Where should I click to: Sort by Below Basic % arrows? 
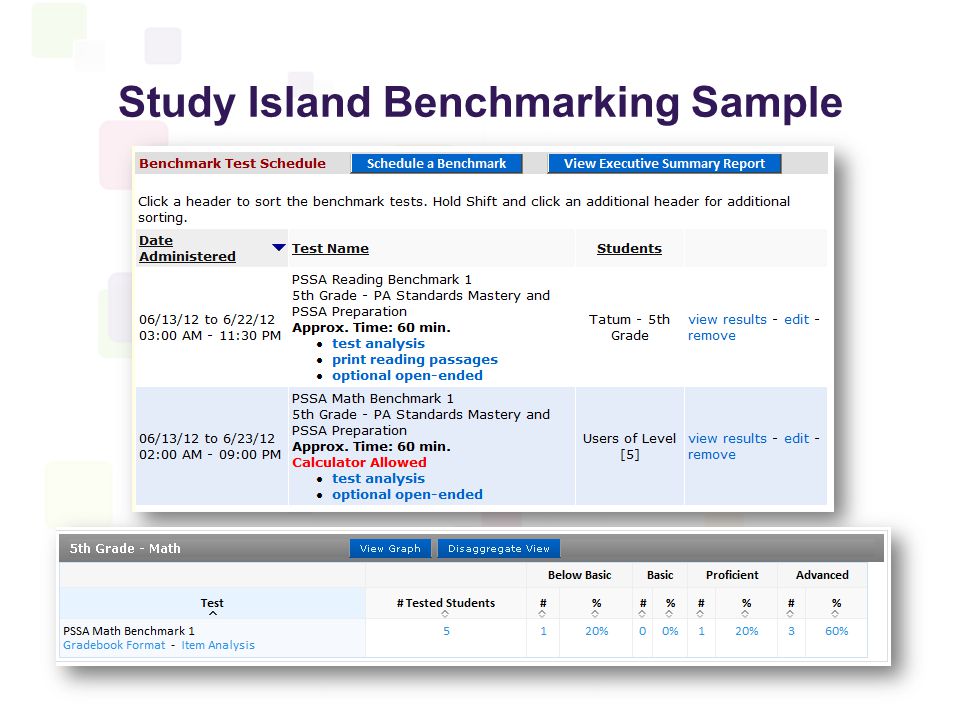pos(595,613)
